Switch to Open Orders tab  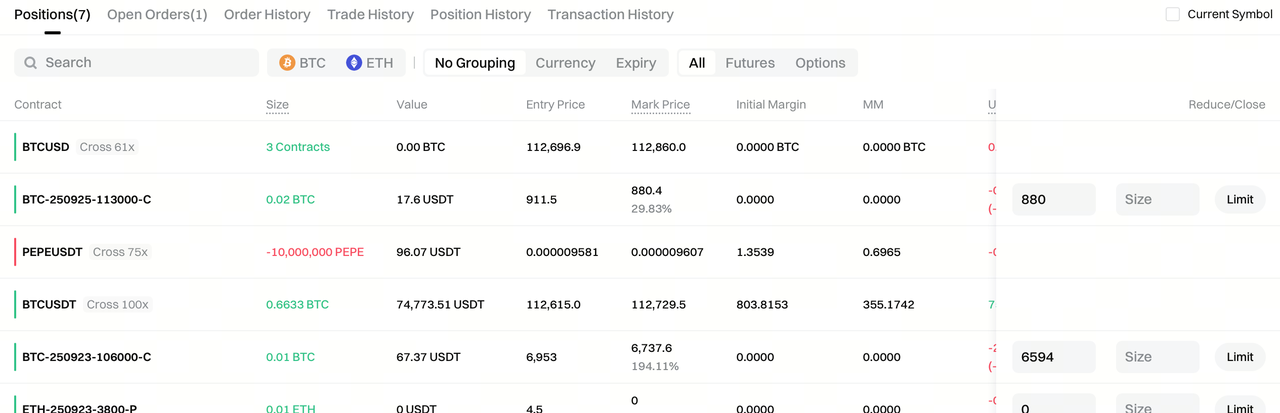(x=157, y=15)
